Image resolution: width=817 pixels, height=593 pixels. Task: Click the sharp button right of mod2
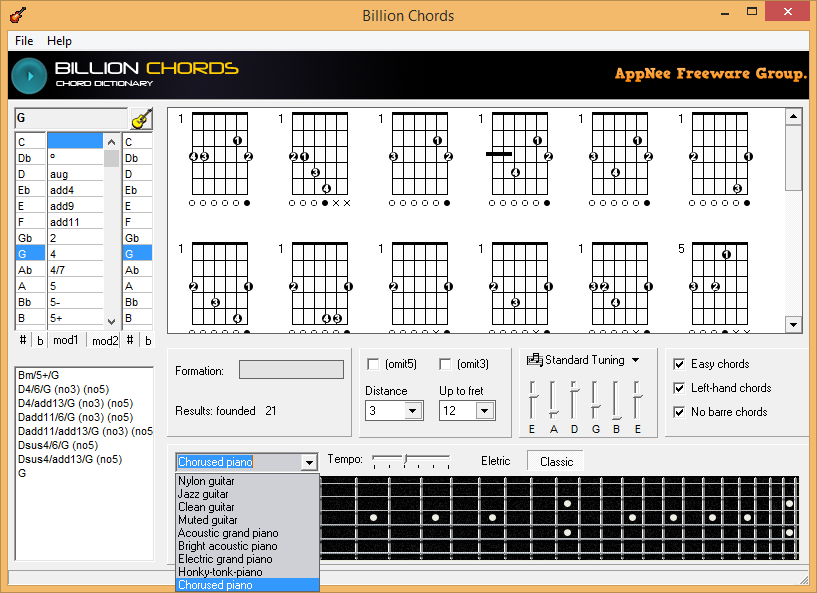130,340
